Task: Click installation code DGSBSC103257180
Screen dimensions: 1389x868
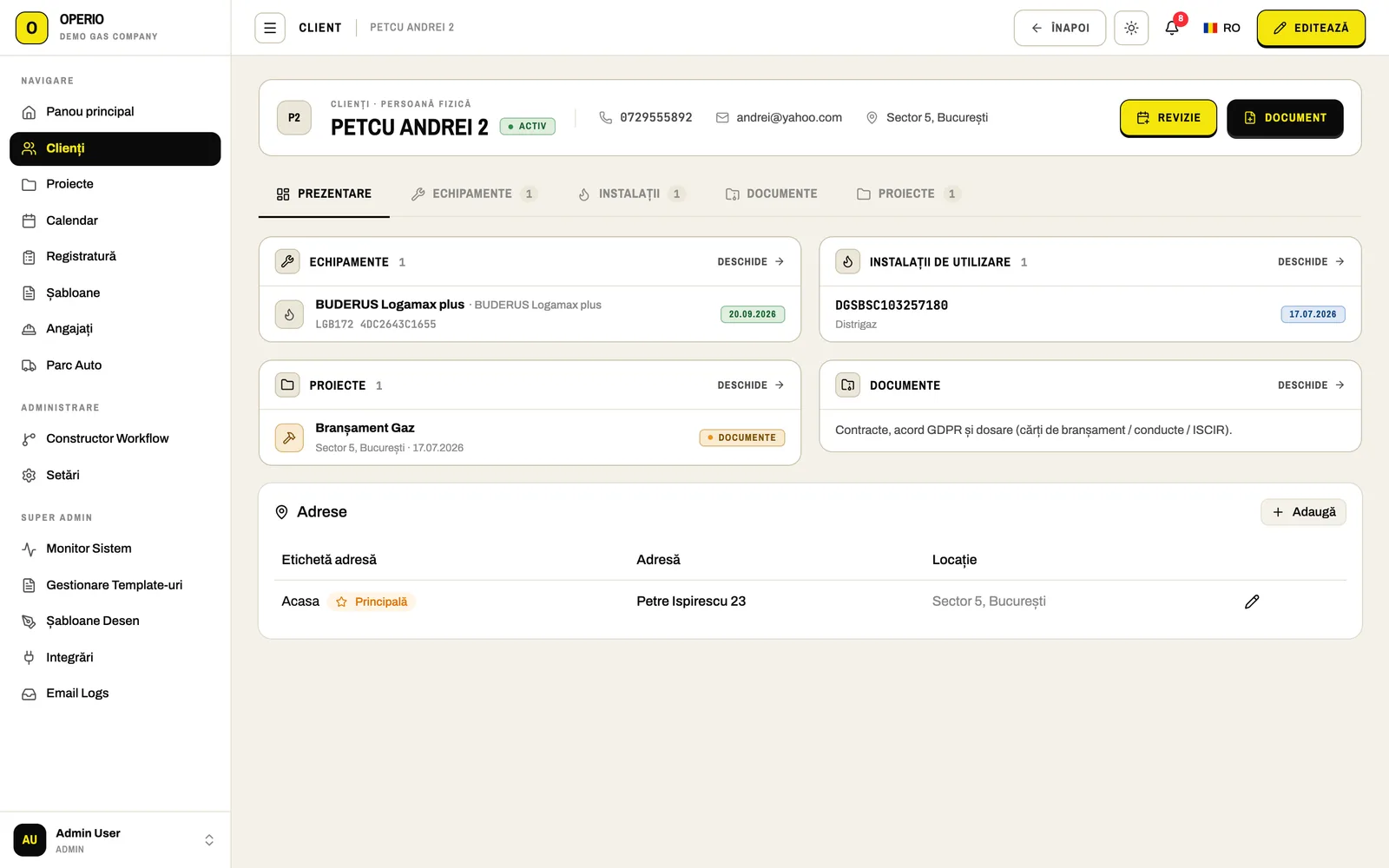Action: 892,305
